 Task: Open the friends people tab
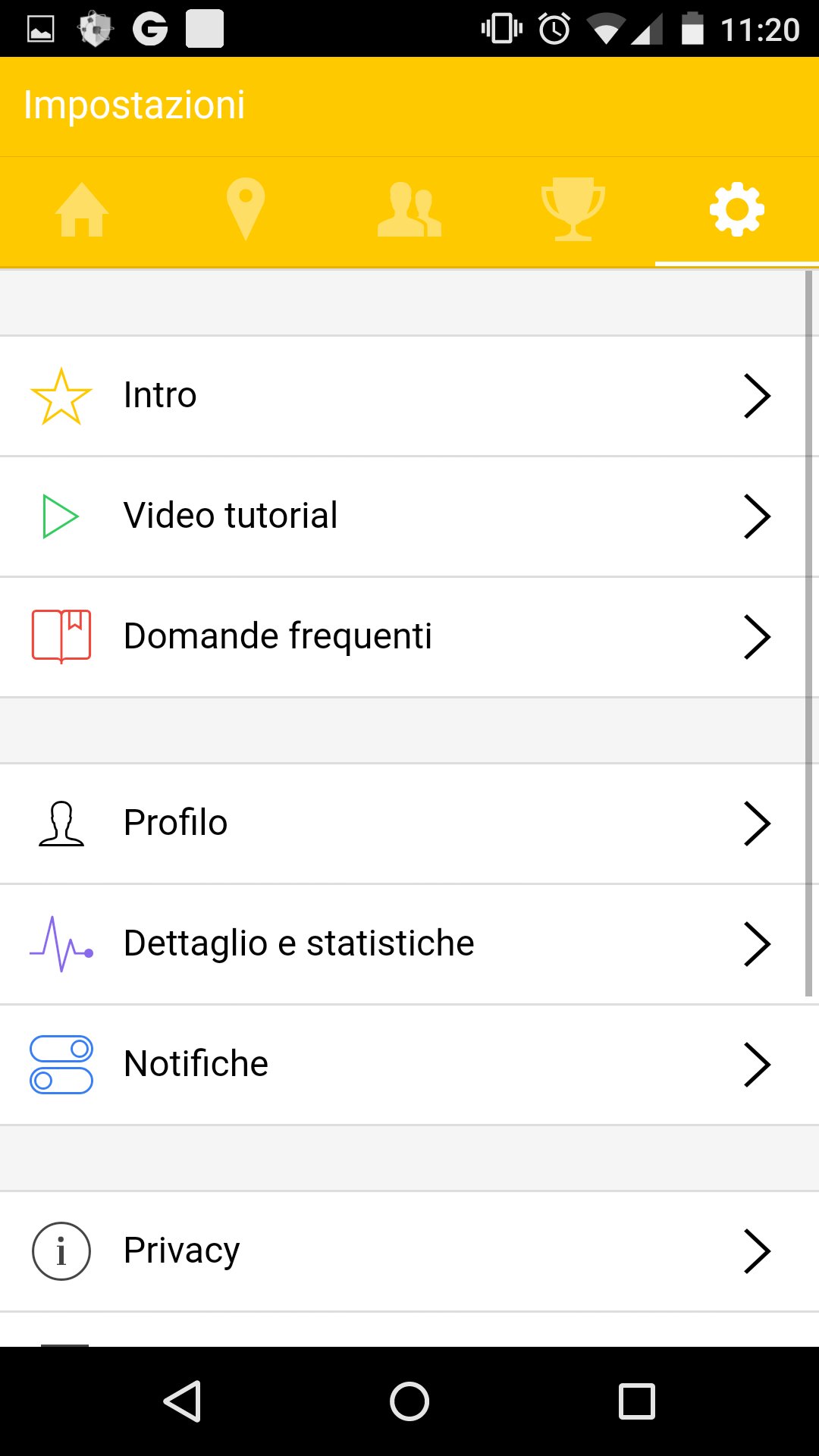(409, 210)
